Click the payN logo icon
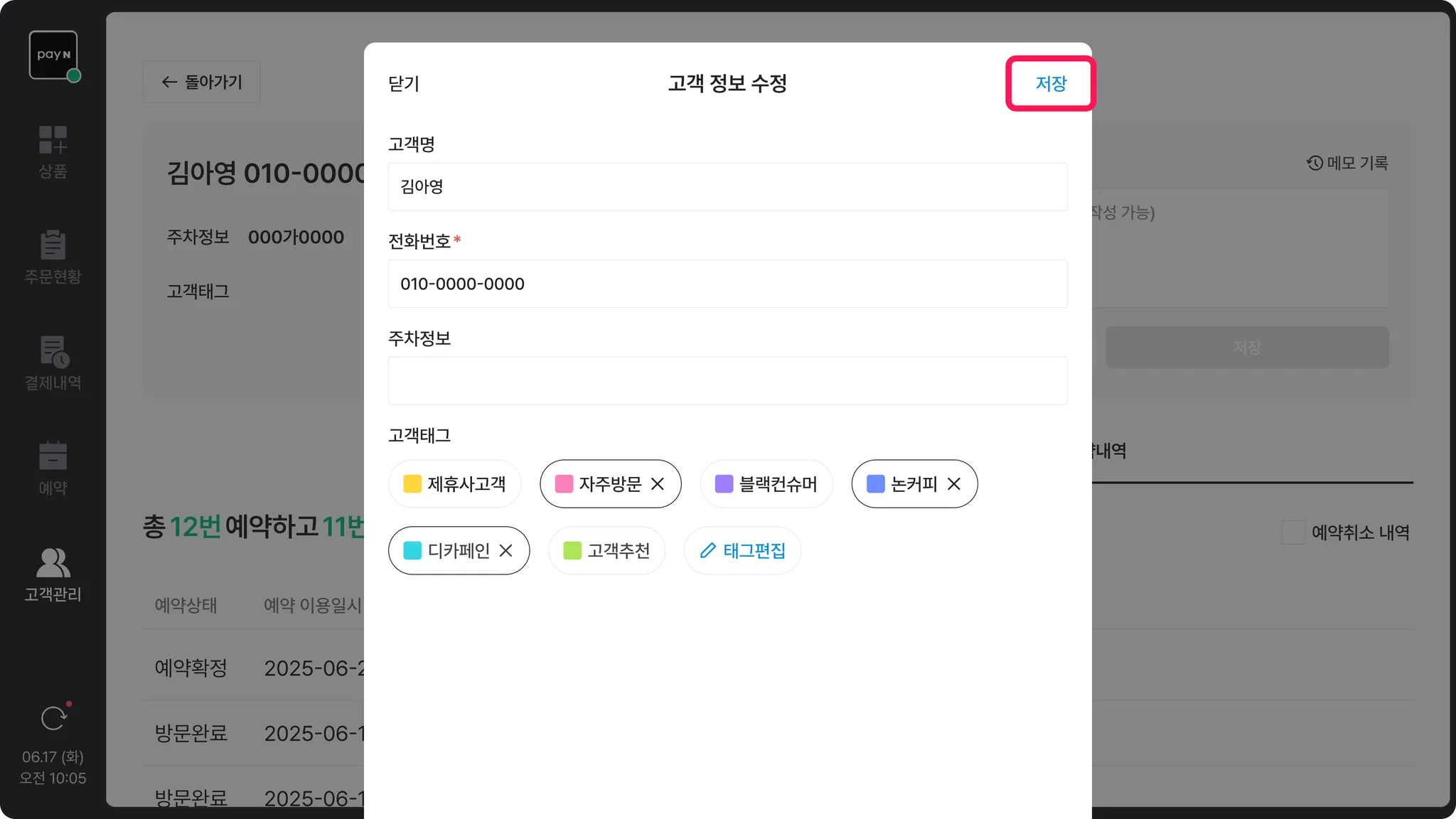 coord(53,55)
